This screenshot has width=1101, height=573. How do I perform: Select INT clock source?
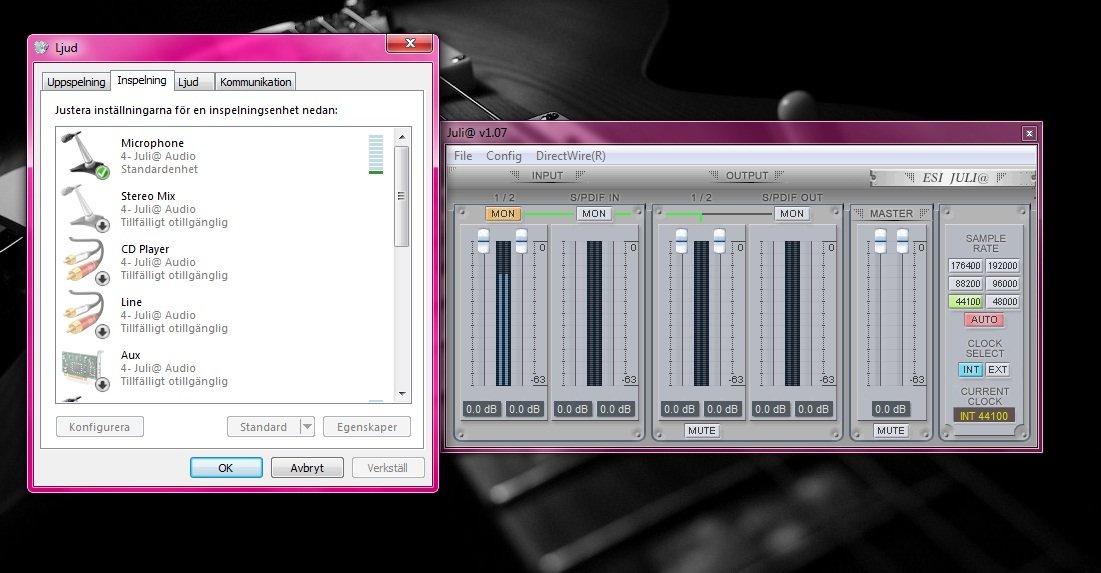click(x=971, y=369)
